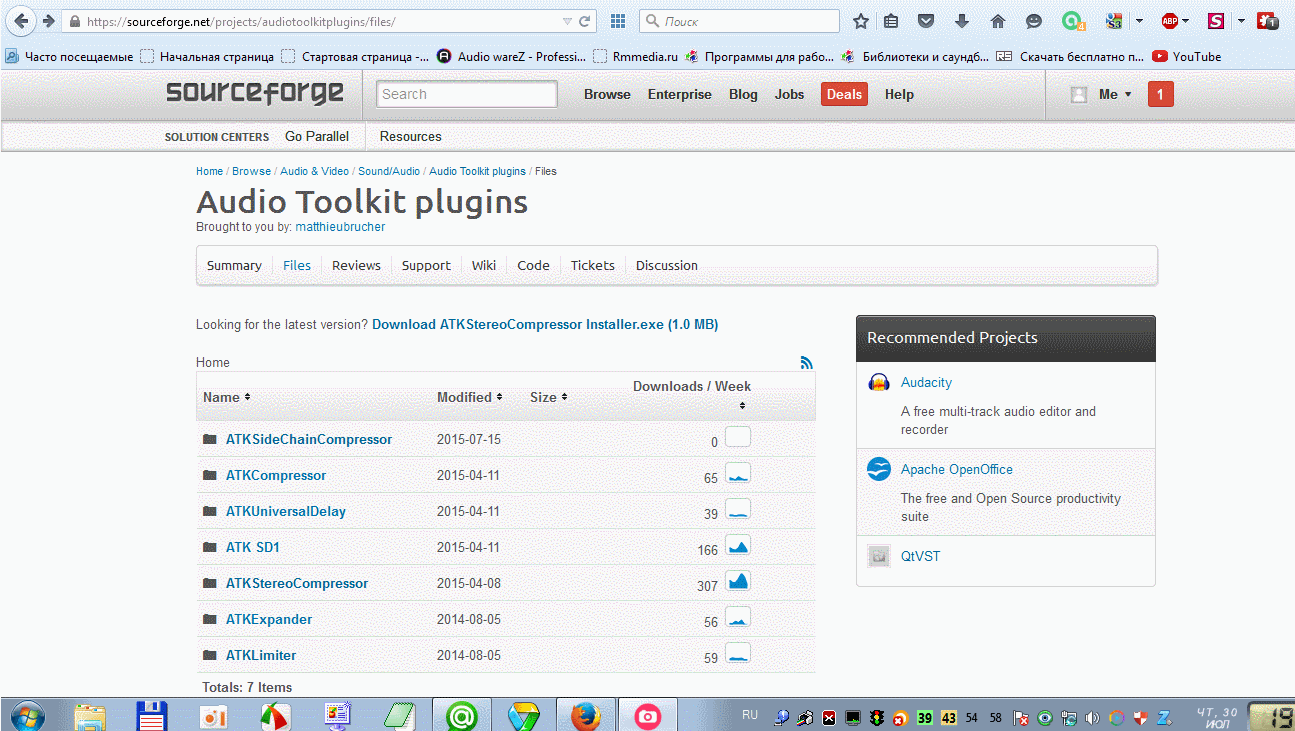This screenshot has height=731, width=1295.
Task: Open the ATKSideChainCompressor folder
Action: 309,439
